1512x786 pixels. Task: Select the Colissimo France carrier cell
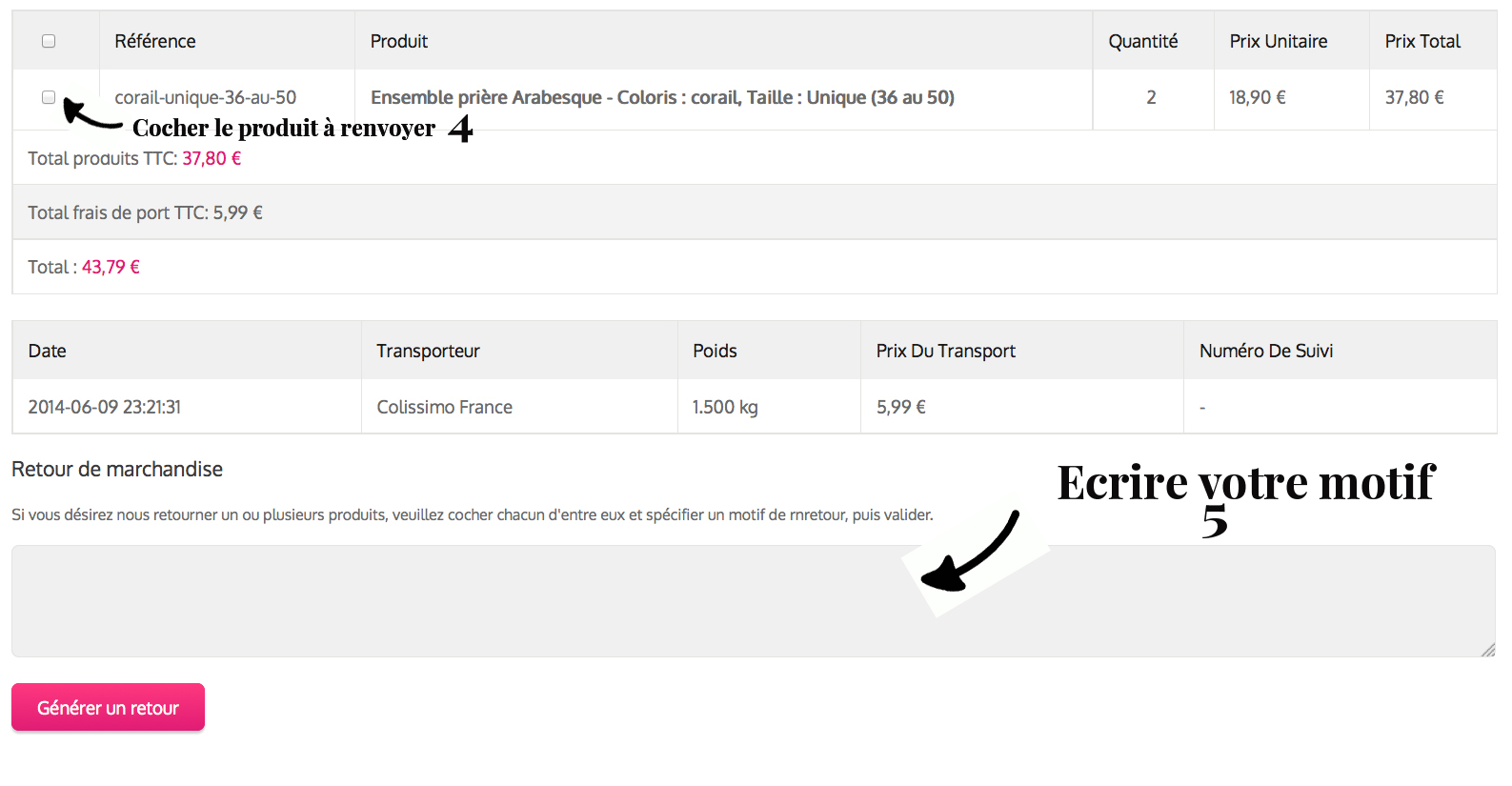[x=444, y=407]
